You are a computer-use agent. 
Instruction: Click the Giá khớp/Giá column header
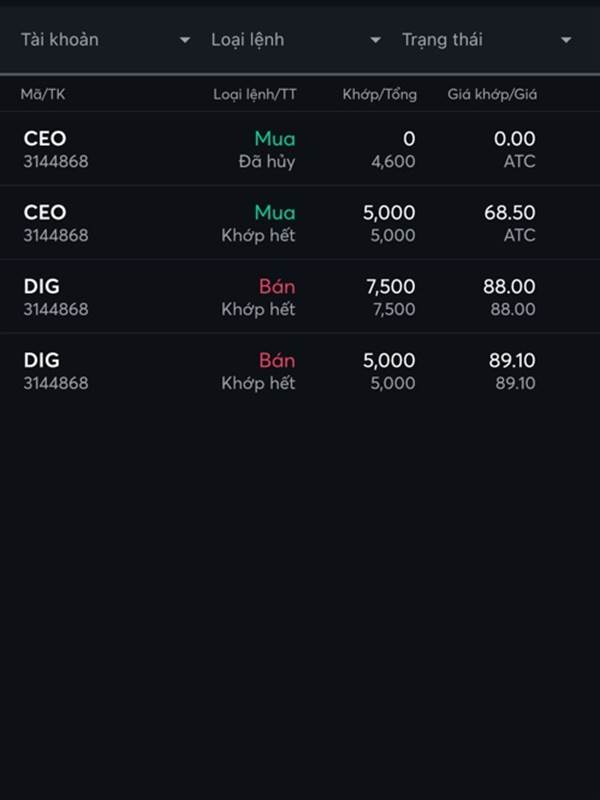(492, 94)
